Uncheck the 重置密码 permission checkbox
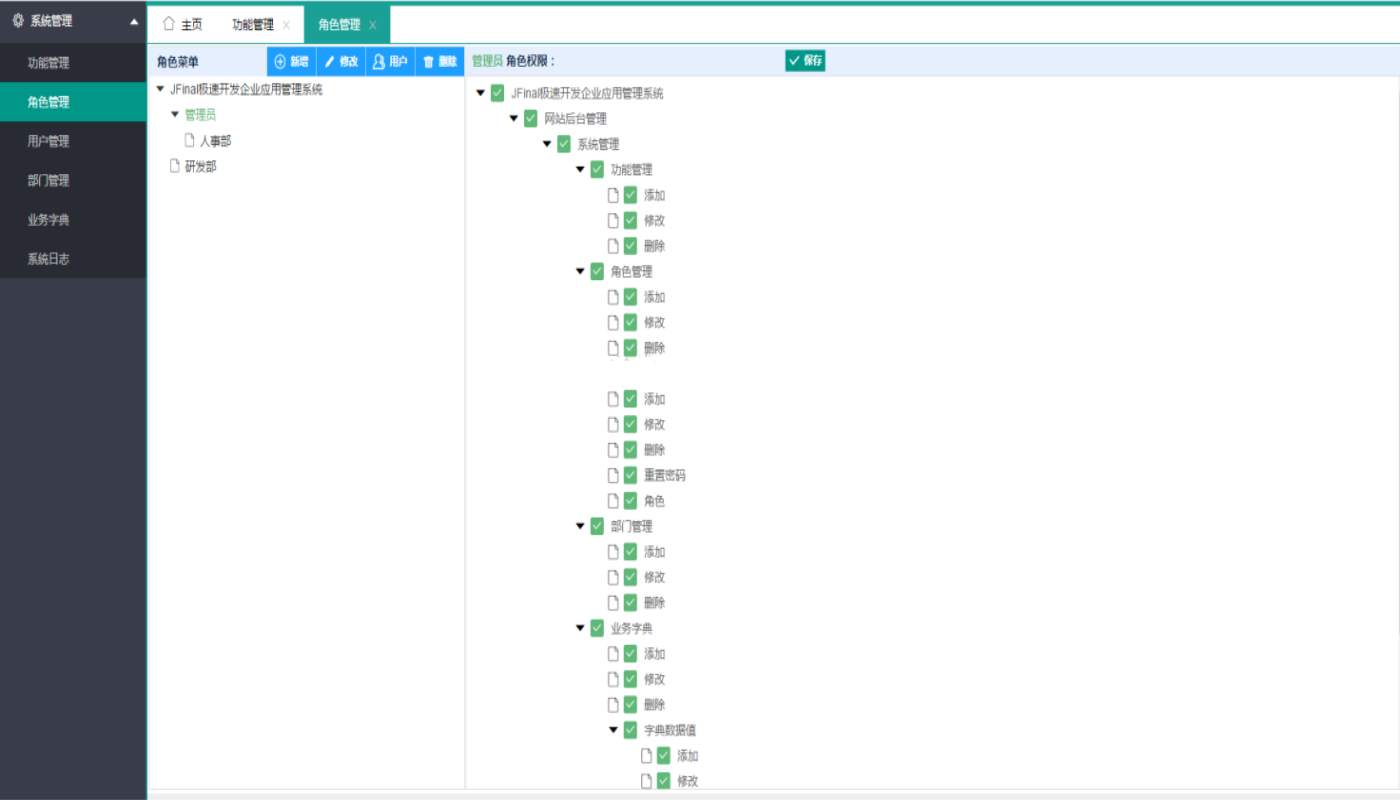 tap(630, 475)
